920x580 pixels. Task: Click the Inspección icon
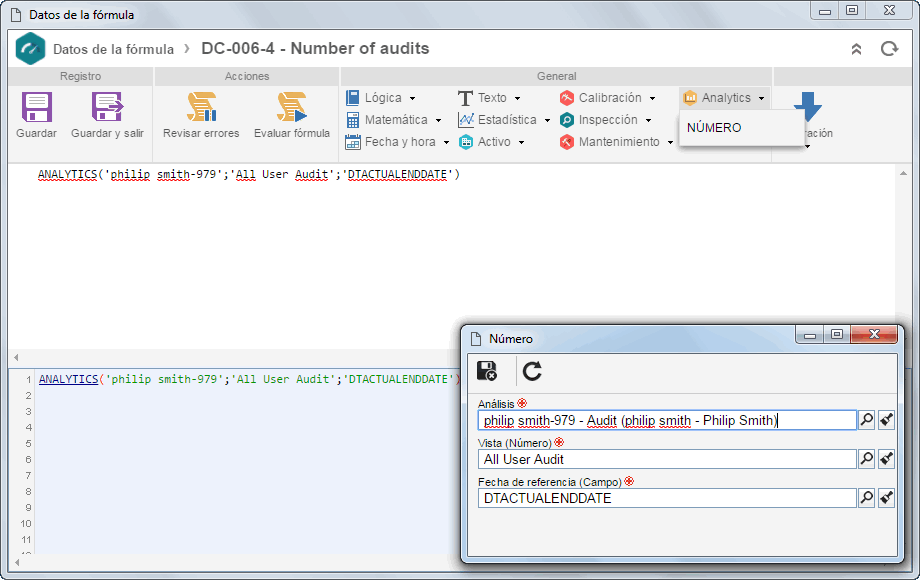click(x=567, y=120)
